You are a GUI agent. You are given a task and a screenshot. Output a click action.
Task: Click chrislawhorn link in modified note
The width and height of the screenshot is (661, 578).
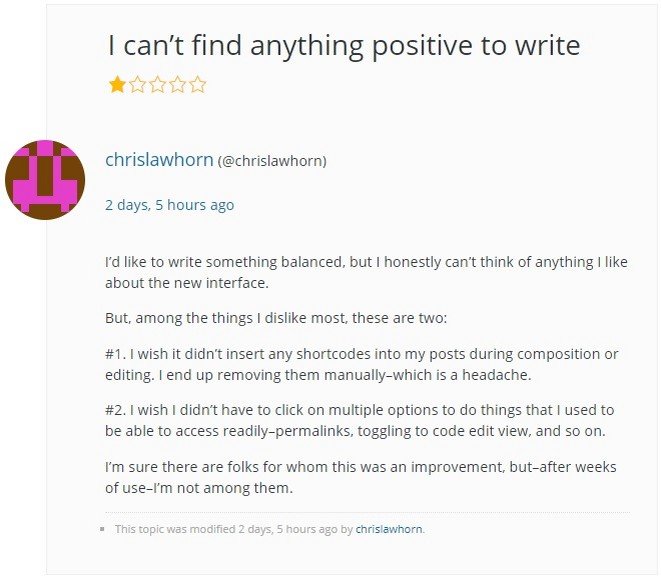389,529
